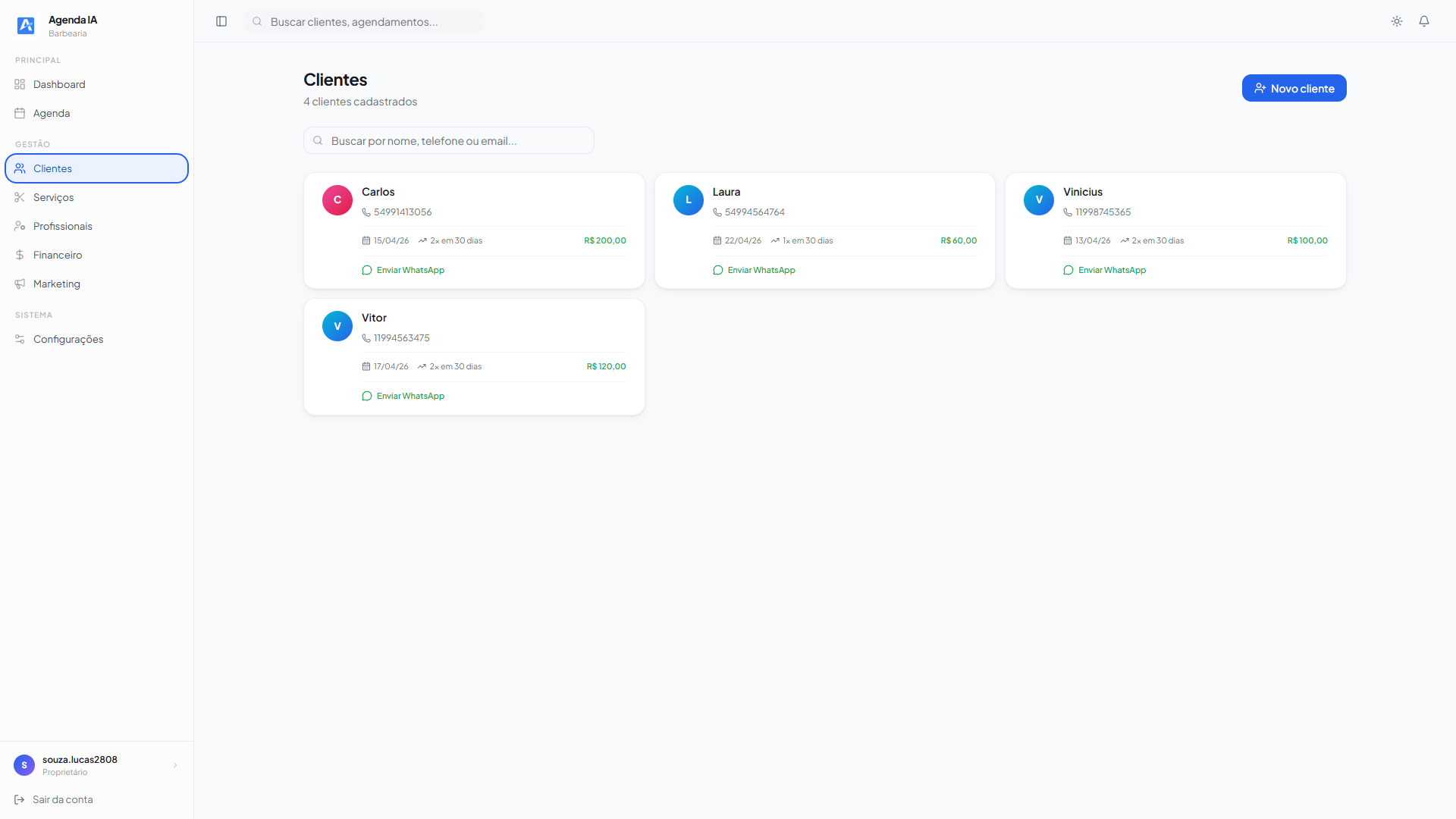Click the Serviços scissors icon
The width and height of the screenshot is (1456, 819).
(20, 197)
